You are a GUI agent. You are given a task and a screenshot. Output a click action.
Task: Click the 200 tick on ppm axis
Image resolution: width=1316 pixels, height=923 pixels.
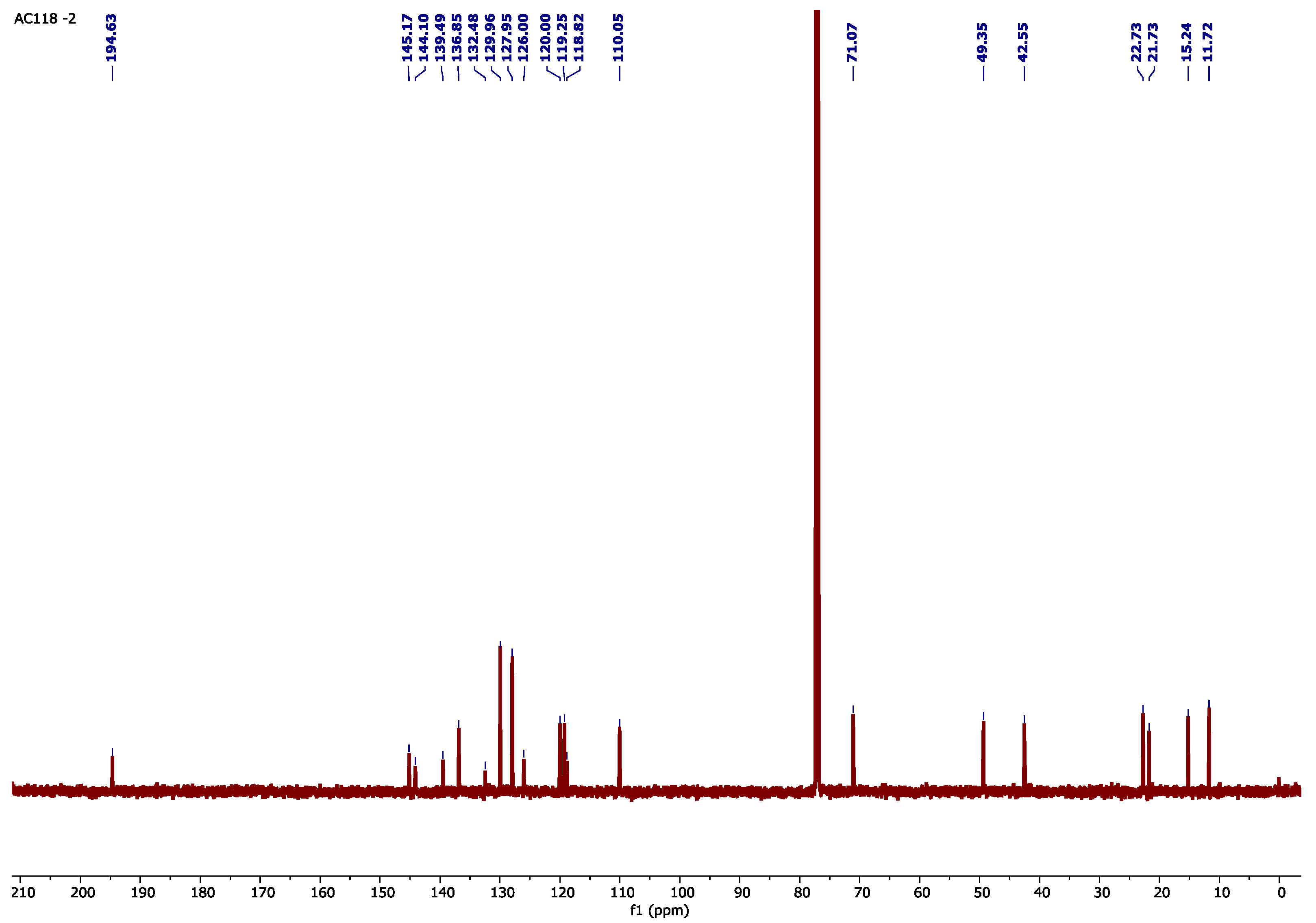click(x=83, y=893)
